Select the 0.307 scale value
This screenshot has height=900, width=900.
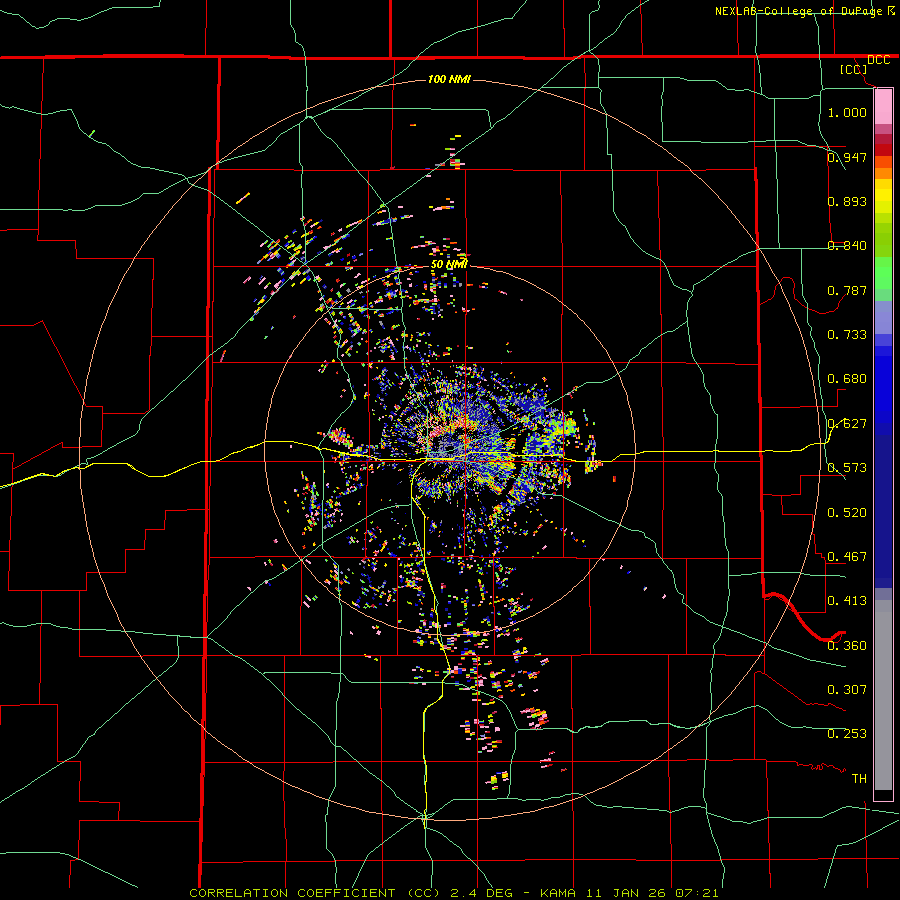pyautogui.click(x=847, y=690)
